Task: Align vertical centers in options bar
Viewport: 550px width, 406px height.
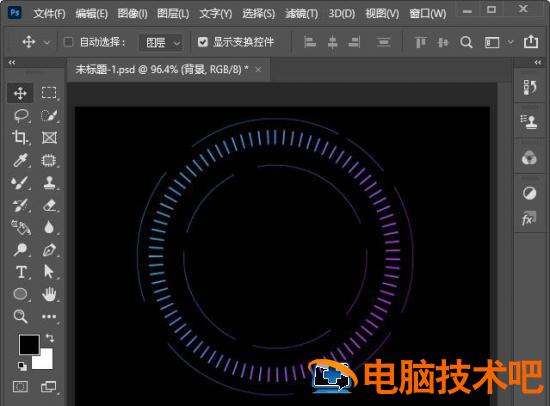Action: coord(443,42)
